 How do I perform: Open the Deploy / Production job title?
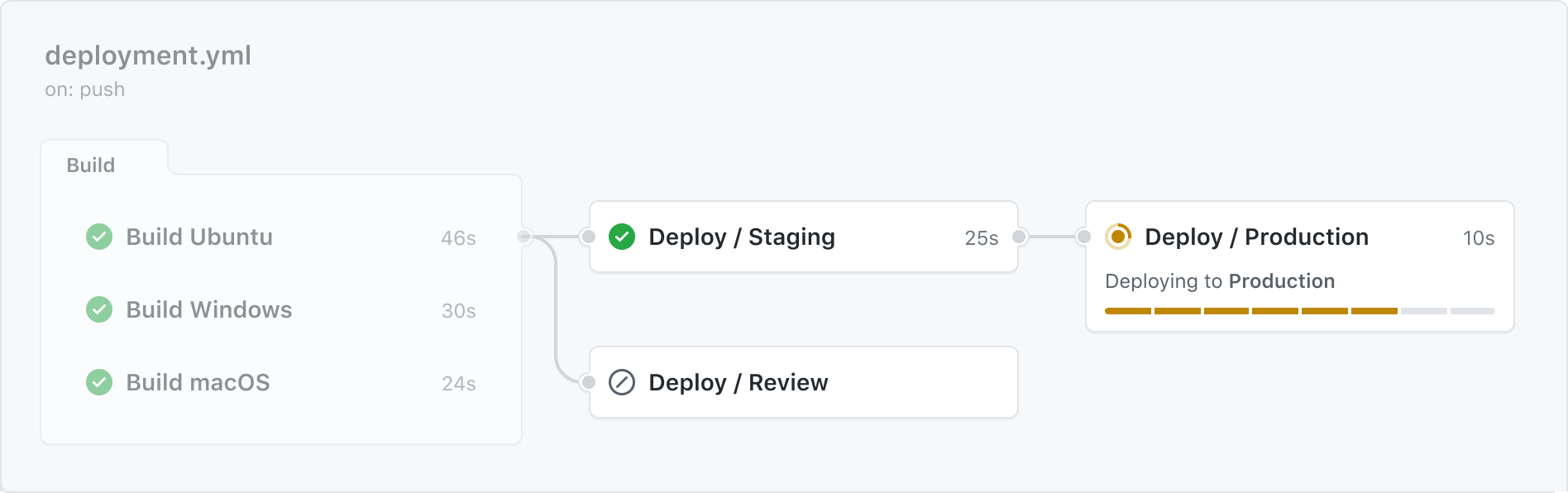1256,237
